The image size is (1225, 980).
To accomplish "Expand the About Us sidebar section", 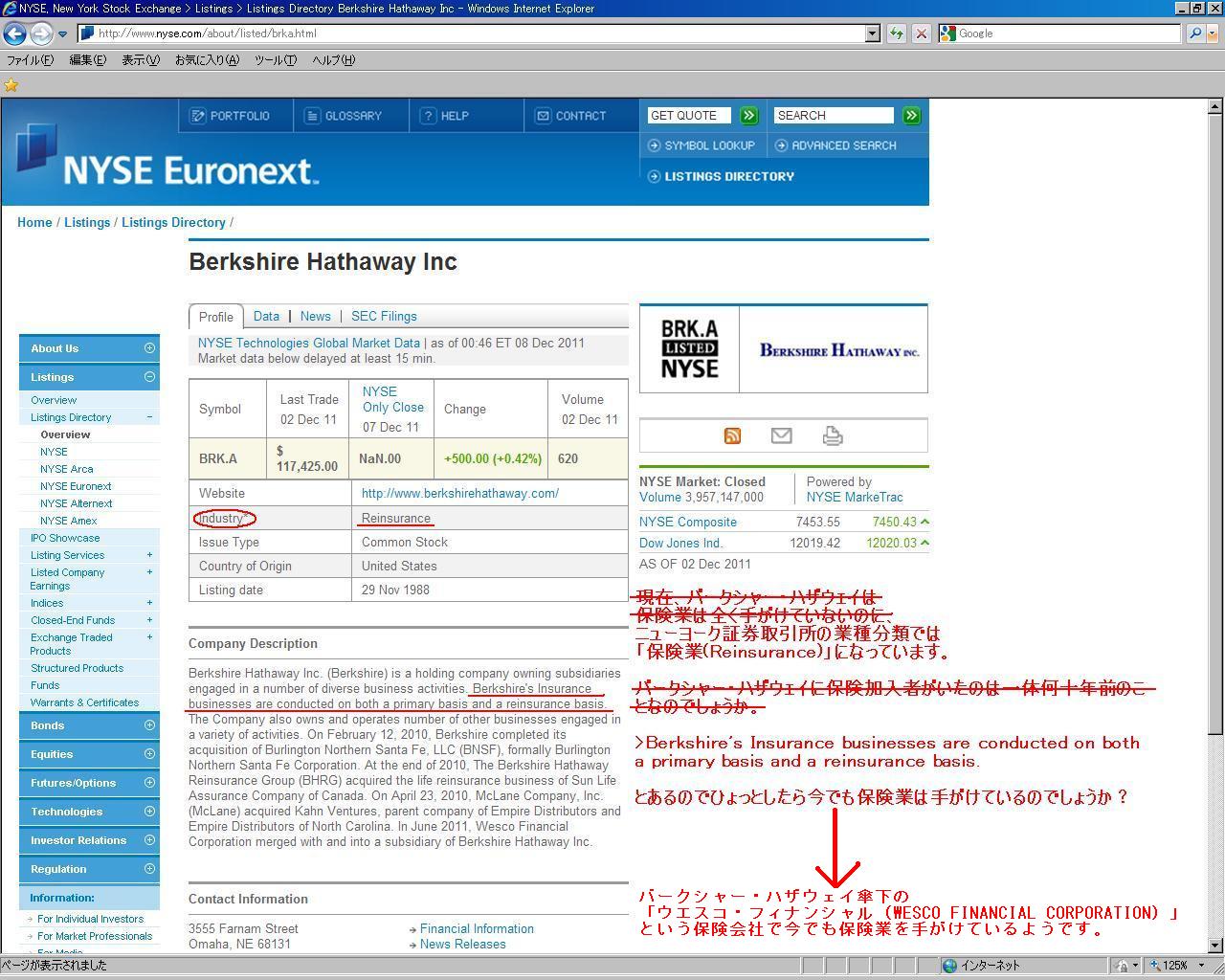I will pyautogui.click(x=149, y=348).
